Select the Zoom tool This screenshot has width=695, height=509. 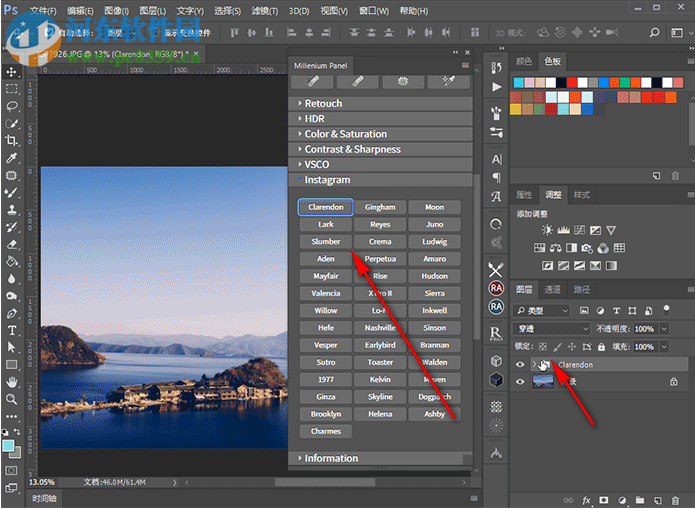[x=12, y=398]
